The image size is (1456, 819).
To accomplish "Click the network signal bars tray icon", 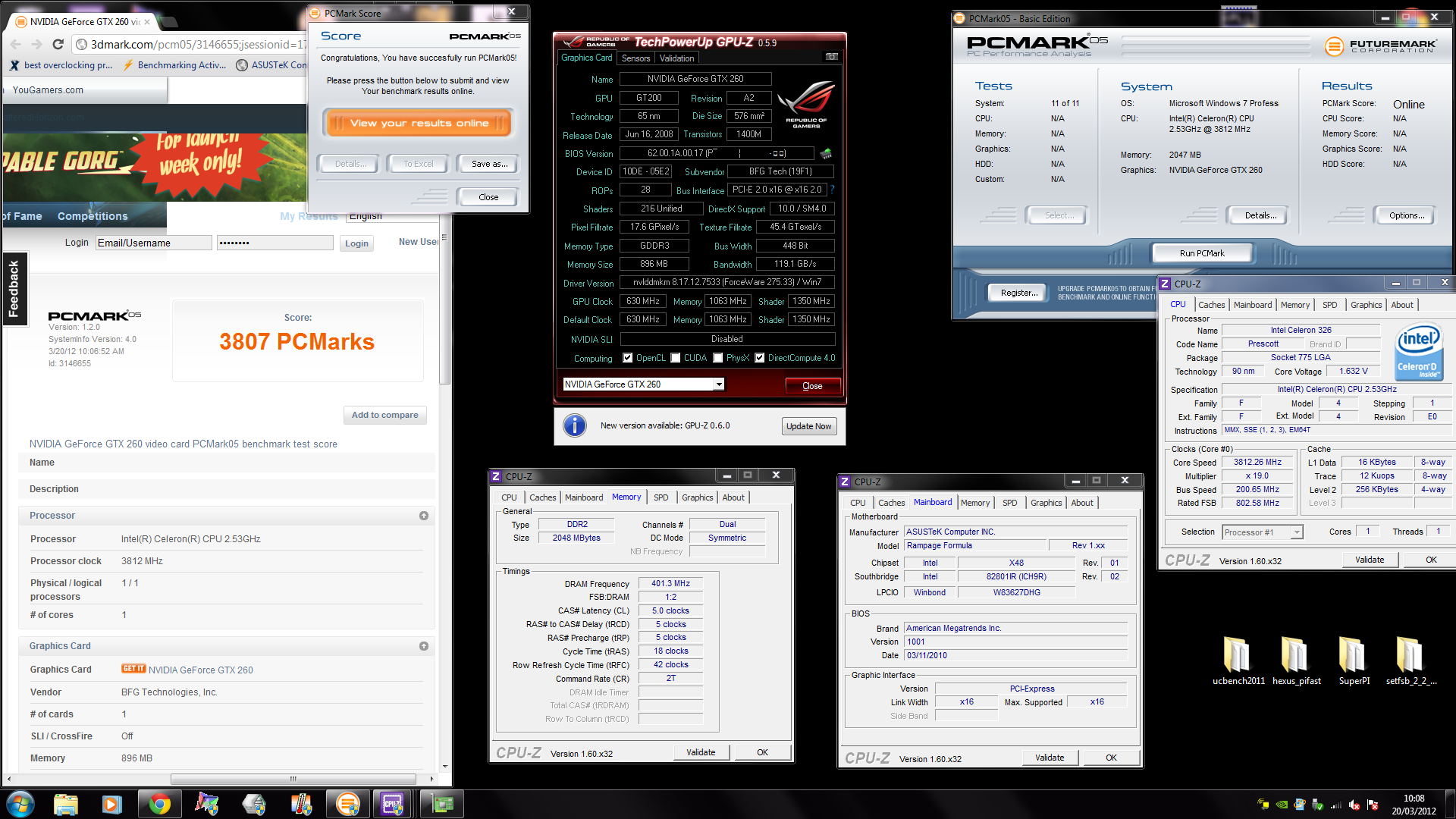I will coord(1335,805).
